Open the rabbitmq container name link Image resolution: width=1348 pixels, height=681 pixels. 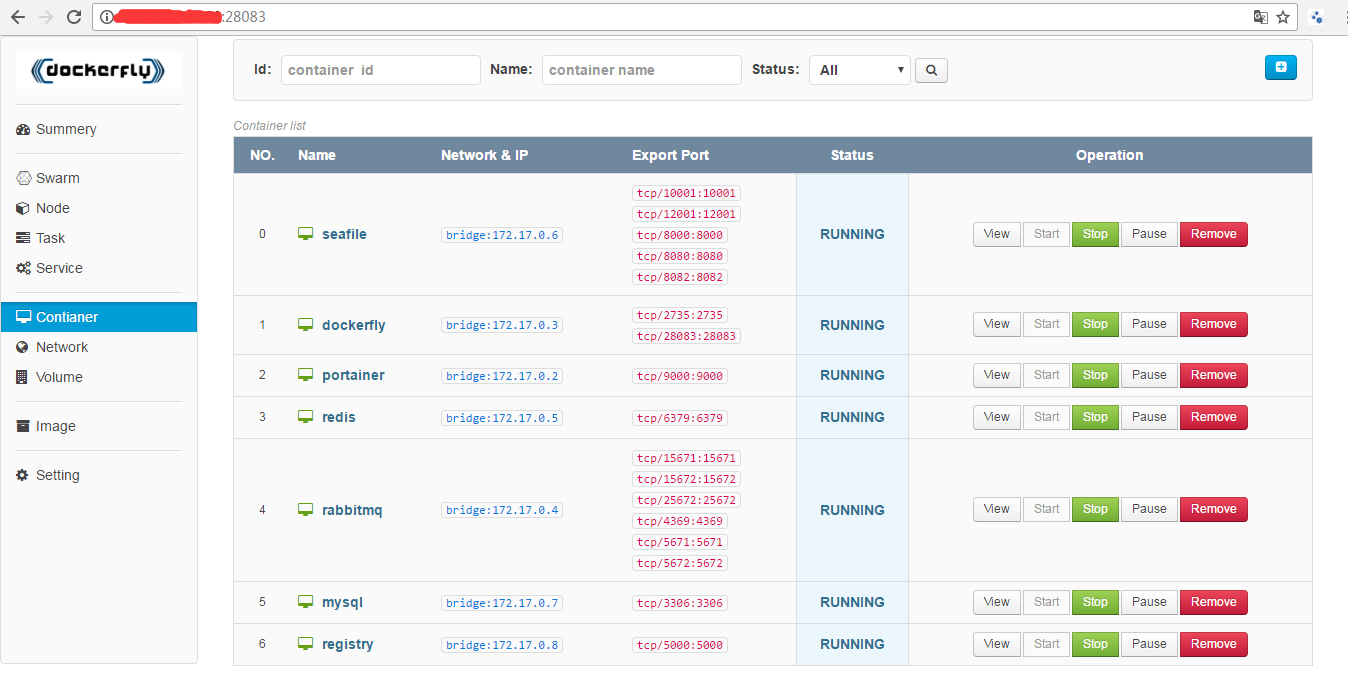point(352,510)
